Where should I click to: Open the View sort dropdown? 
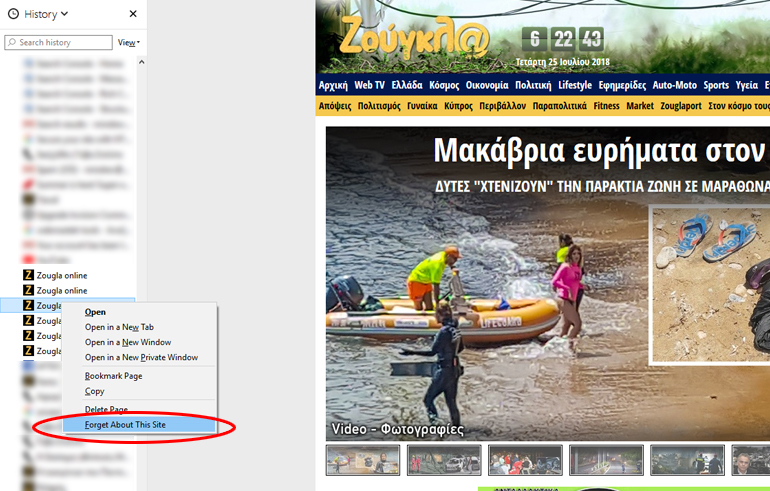pyautogui.click(x=129, y=43)
